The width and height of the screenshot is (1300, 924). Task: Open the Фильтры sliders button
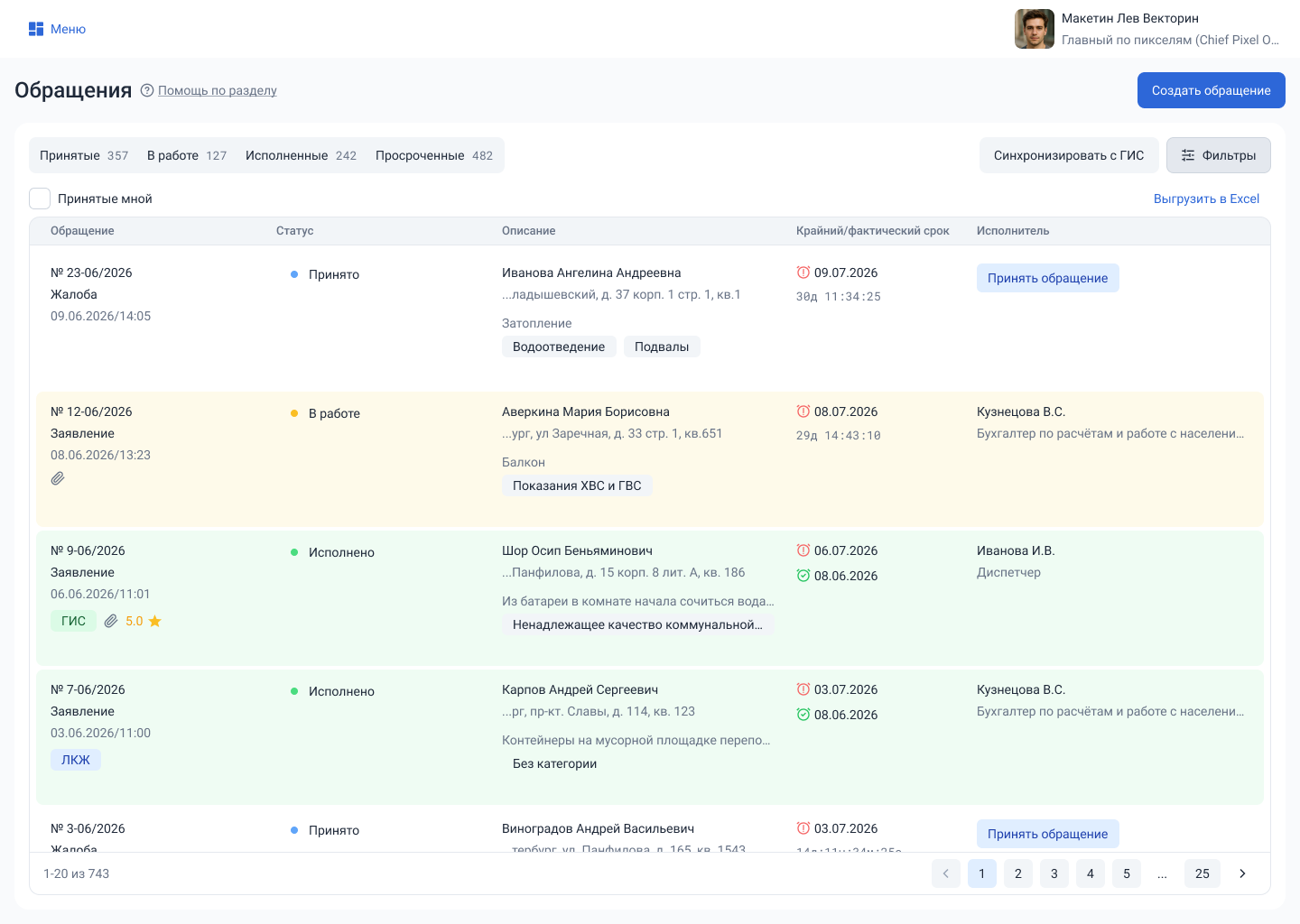(1219, 155)
